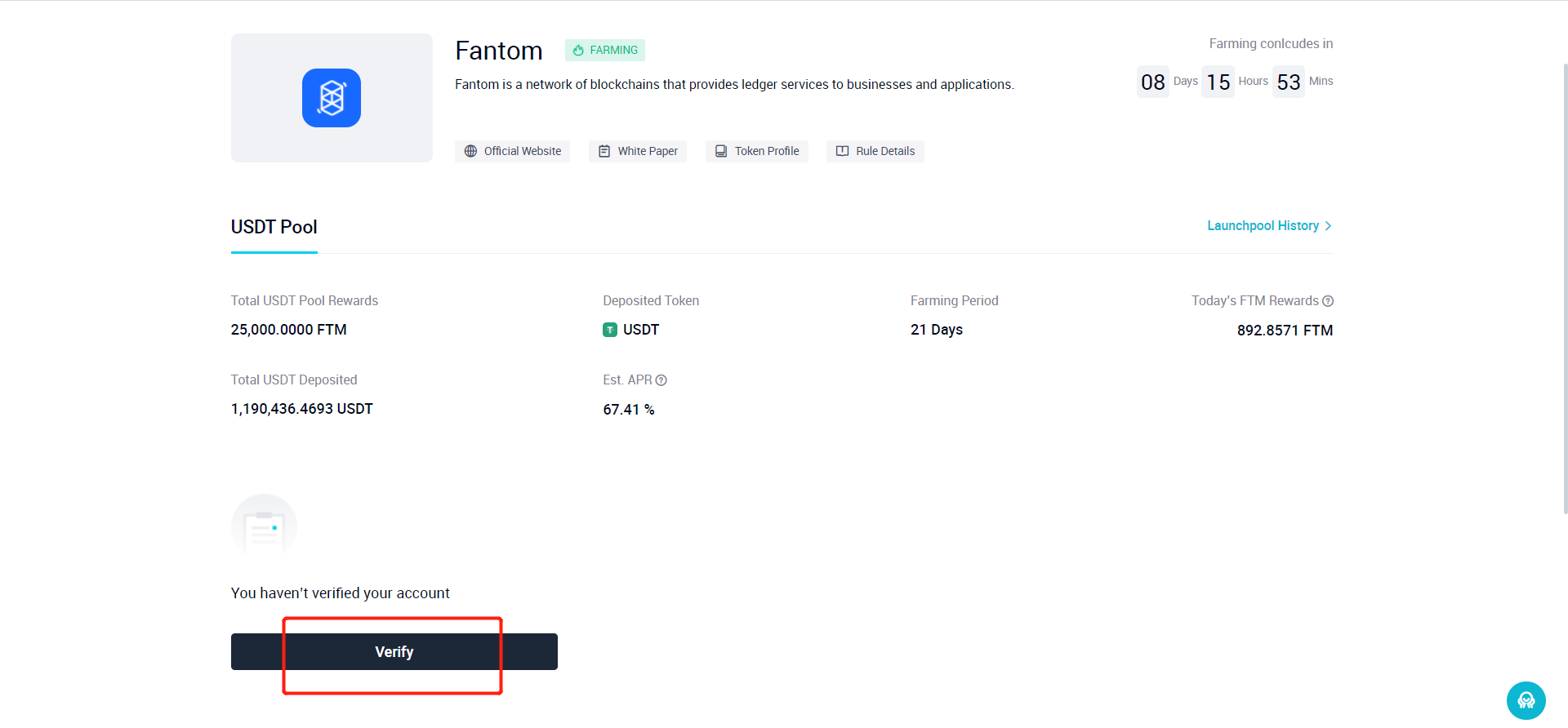
Task: Click the open-book icon beside Rule Details
Action: pos(843,151)
